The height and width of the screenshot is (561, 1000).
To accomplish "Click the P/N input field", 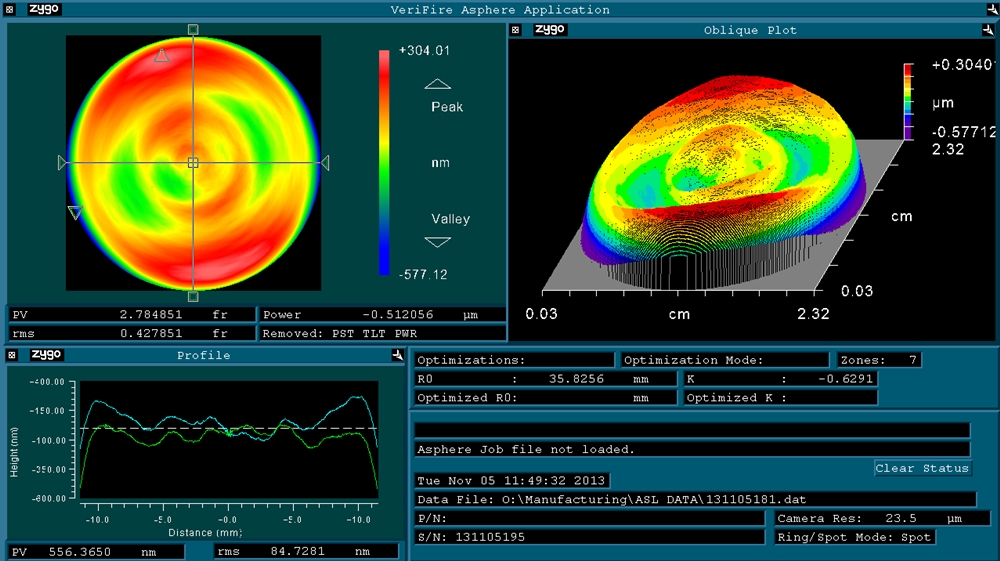I will 589,518.
